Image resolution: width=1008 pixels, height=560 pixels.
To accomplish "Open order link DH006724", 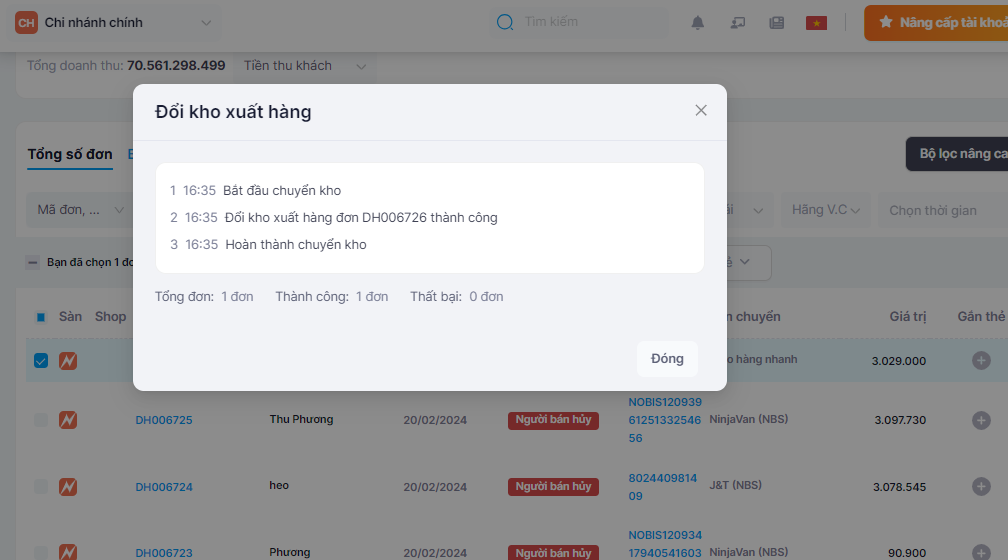I will 164,487.
